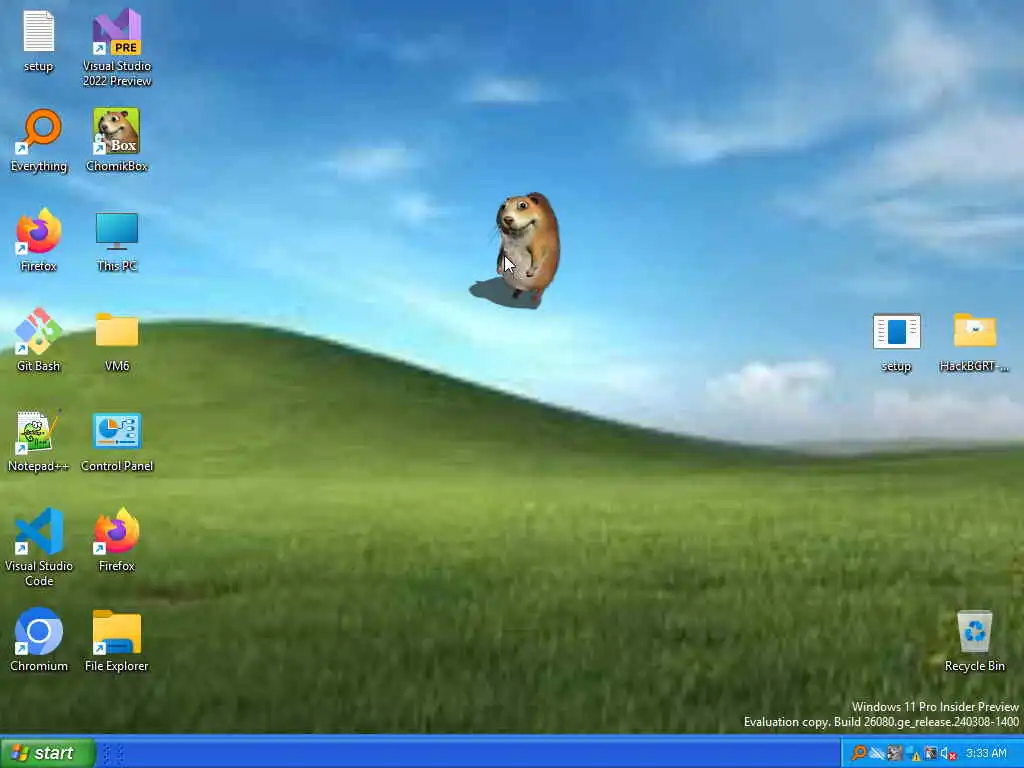Open muted speaker volume tray icon
This screenshot has height=768, width=1024.
point(949,754)
